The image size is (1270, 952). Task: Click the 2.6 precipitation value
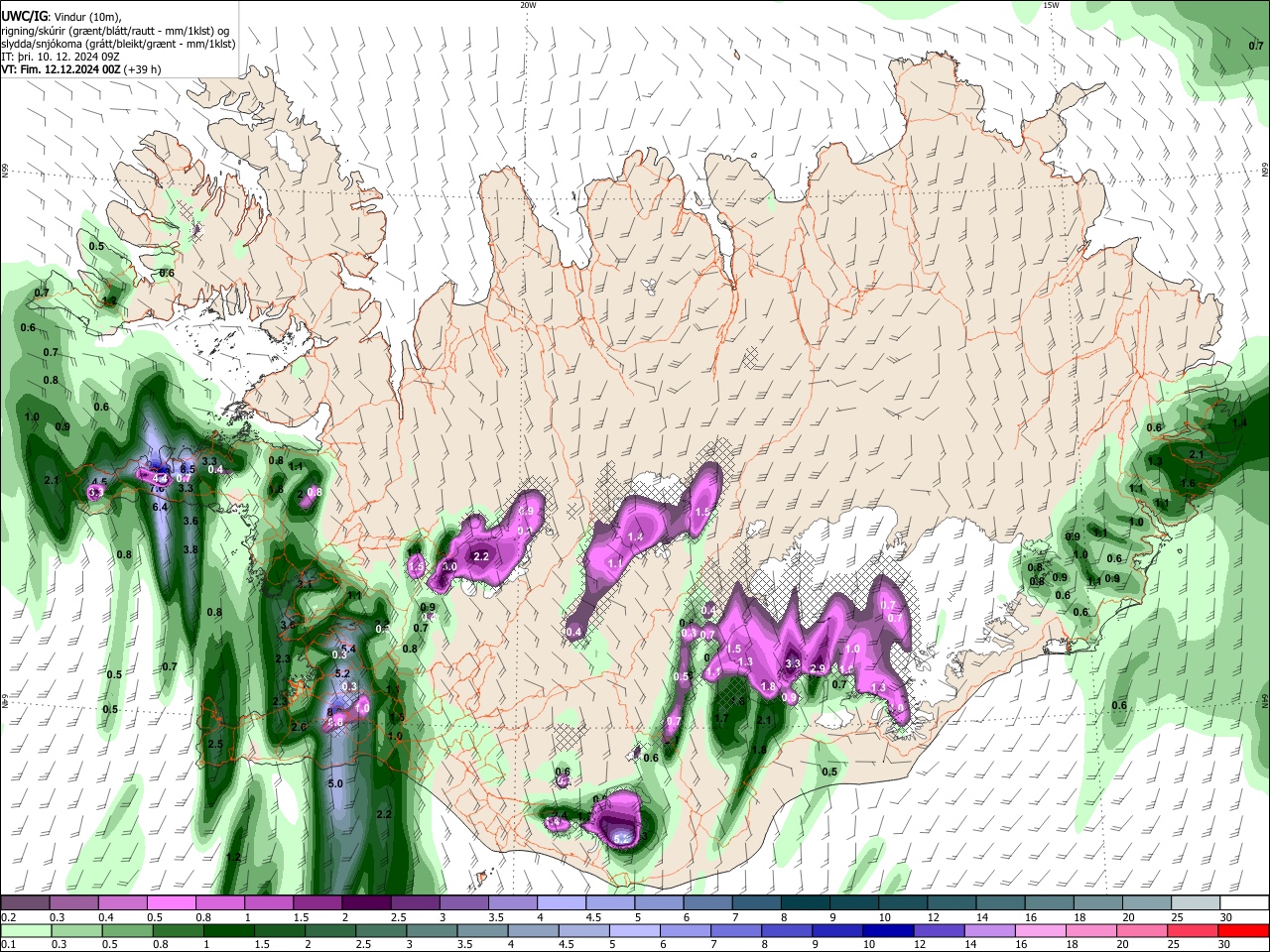[299, 727]
